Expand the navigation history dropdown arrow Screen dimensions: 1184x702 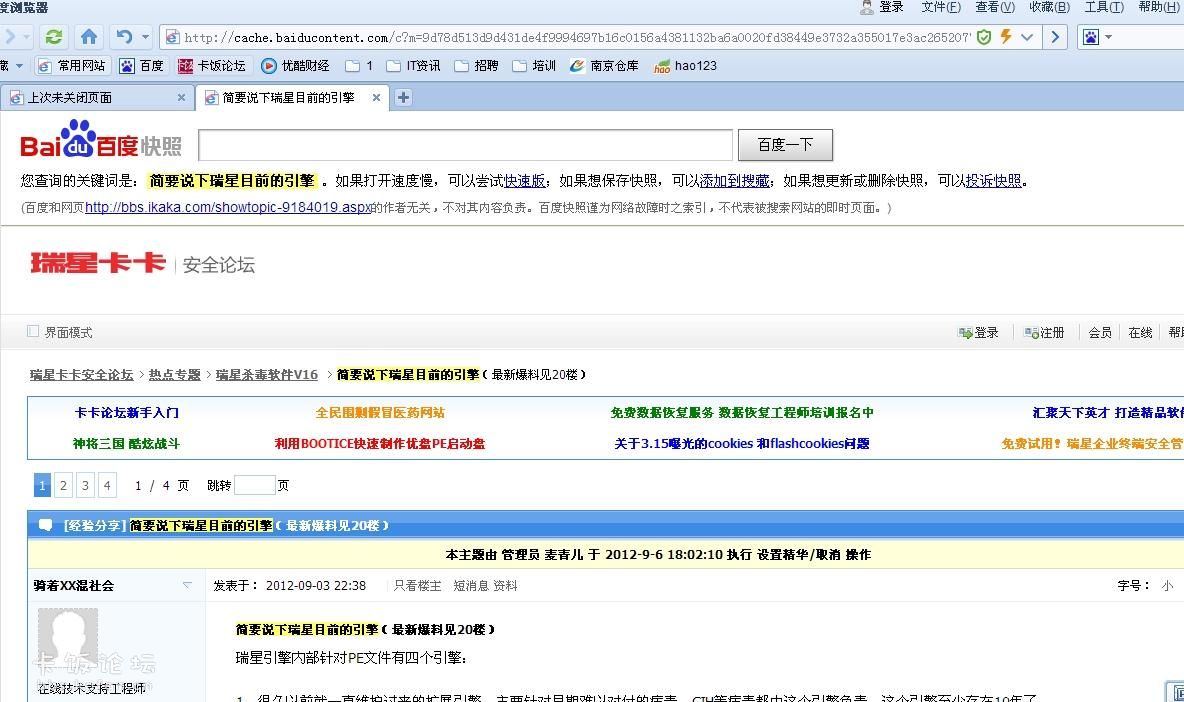26,37
